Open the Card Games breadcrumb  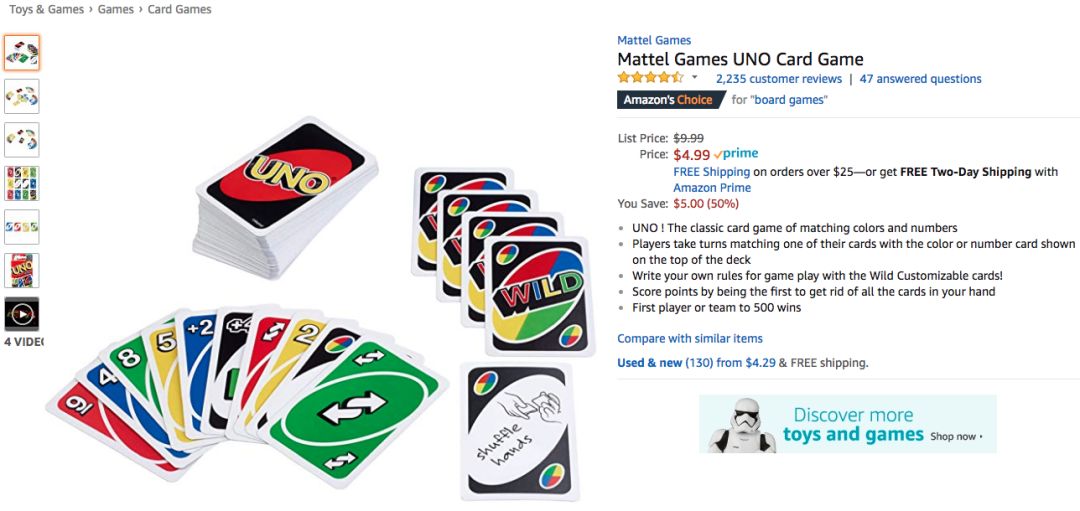coord(180,10)
